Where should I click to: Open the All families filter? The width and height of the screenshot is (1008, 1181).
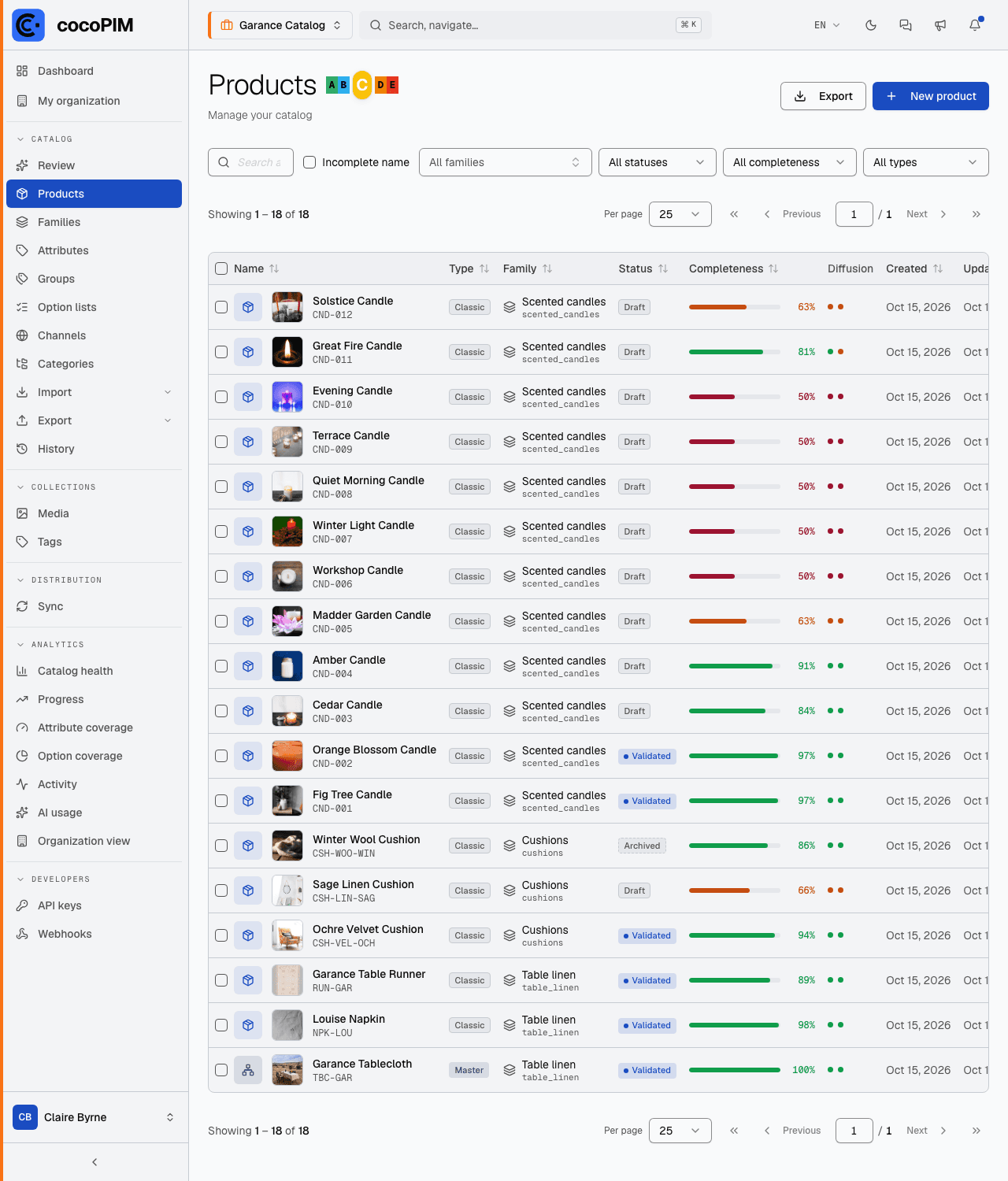click(506, 162)
